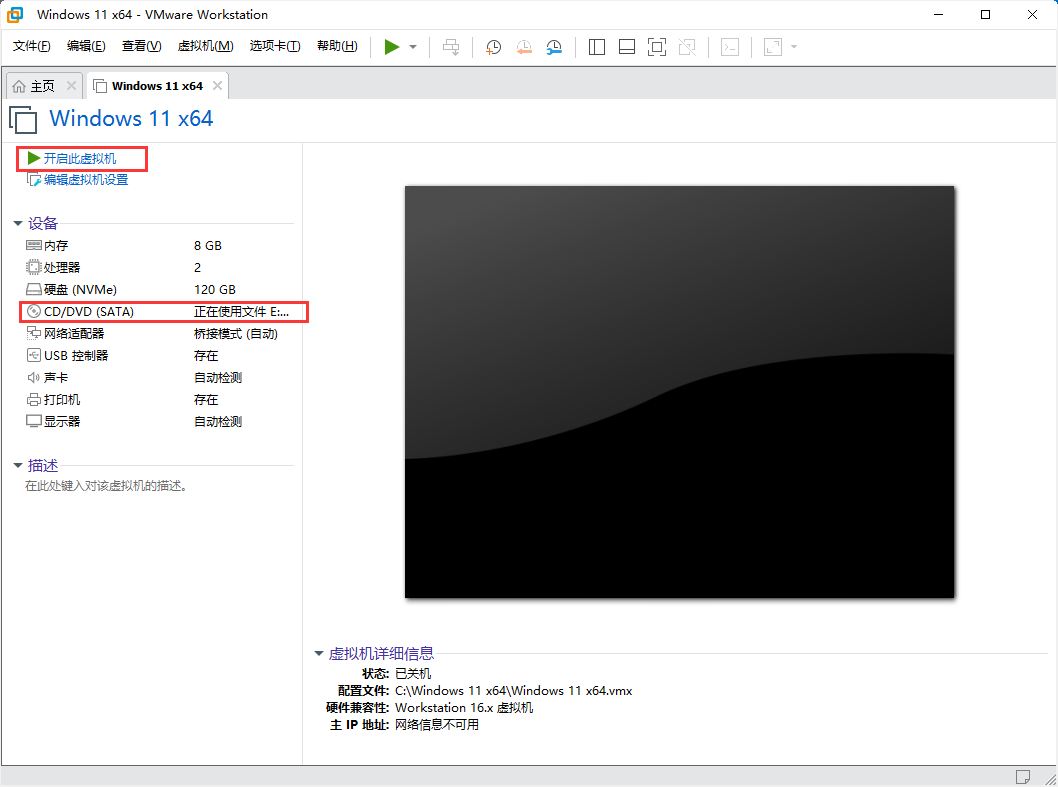Viewport: 1058px width, 787px height.
Task: Click the VMware app icon in title bar
Action: pos(15,14)
